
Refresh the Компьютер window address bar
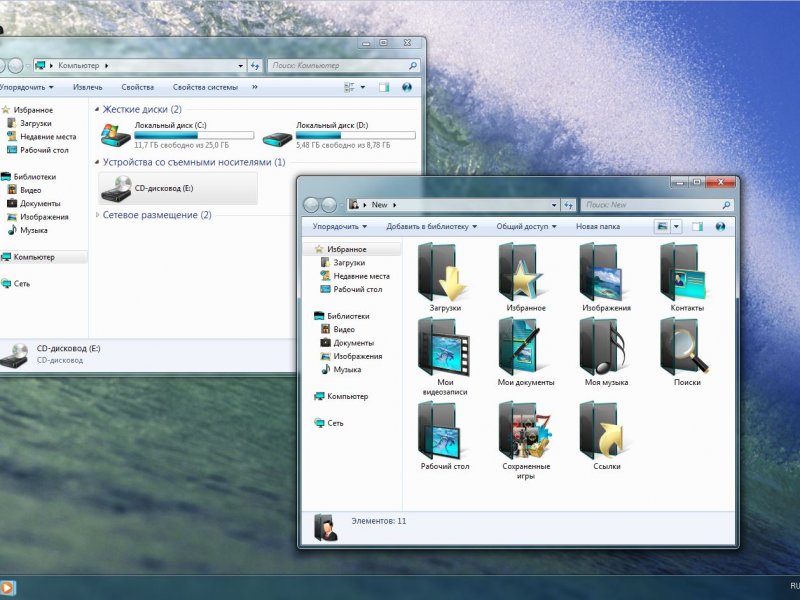coord(255,66)
